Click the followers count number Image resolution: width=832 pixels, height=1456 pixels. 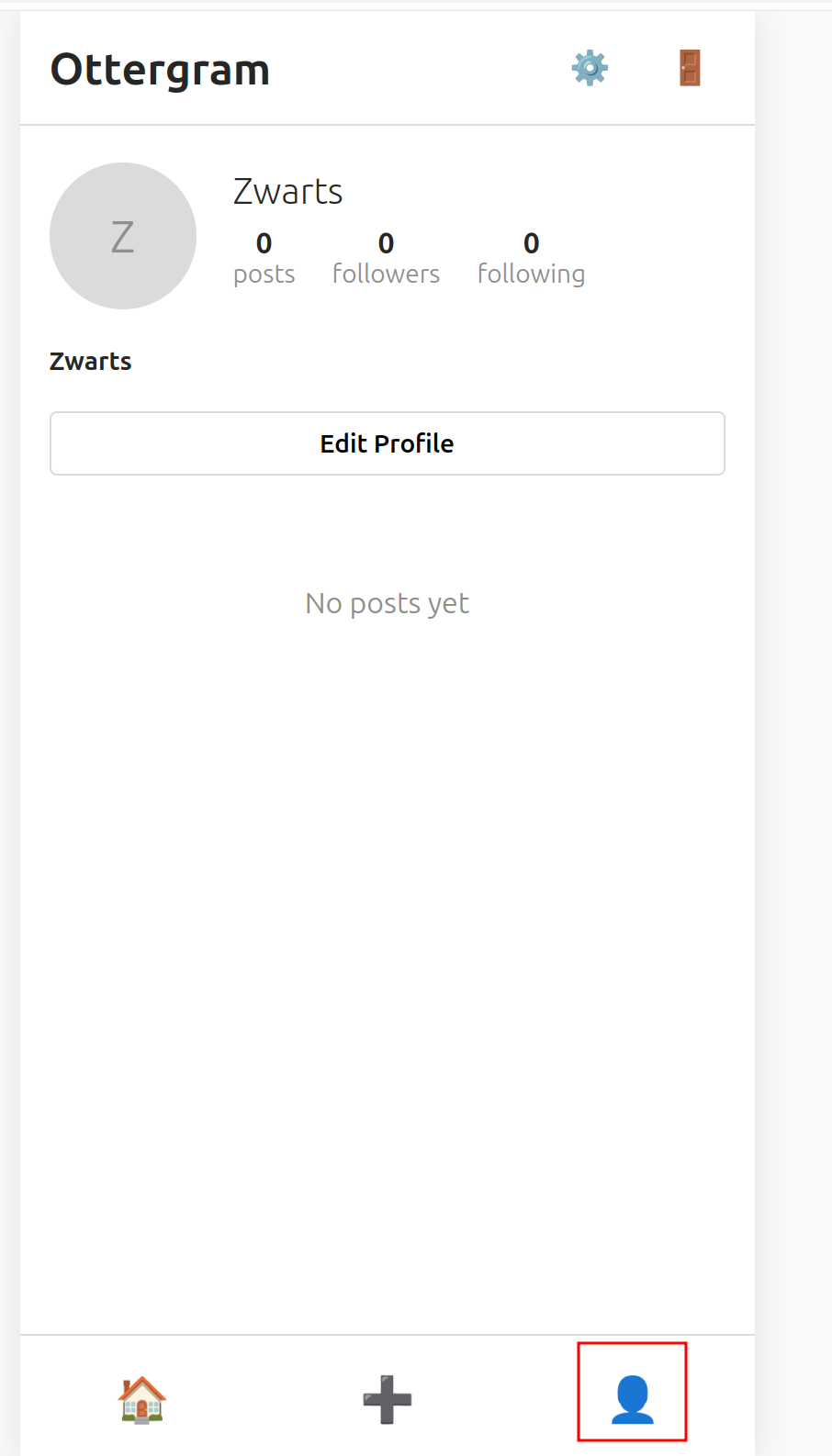386,243
